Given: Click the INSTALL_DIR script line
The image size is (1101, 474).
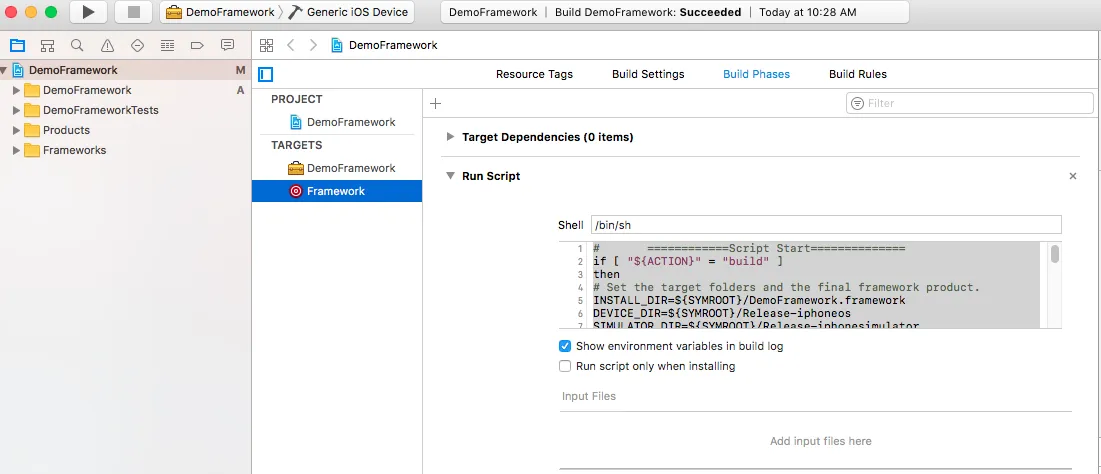Looking at the screenshot, I should 749,300.
